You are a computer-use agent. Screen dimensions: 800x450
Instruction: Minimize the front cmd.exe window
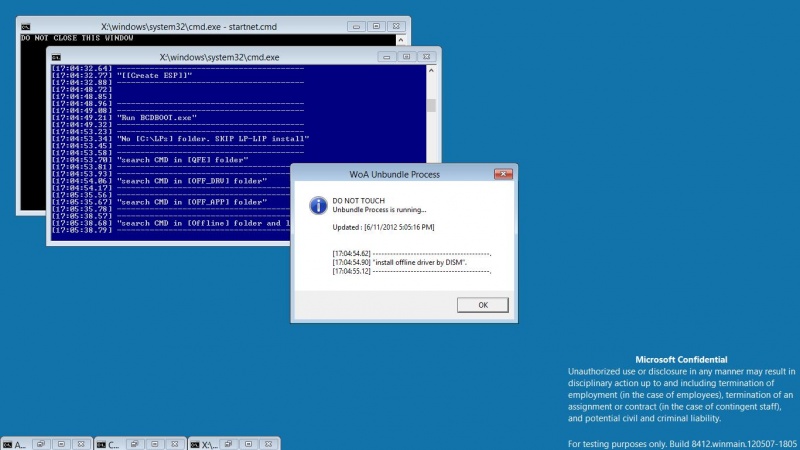387,57
